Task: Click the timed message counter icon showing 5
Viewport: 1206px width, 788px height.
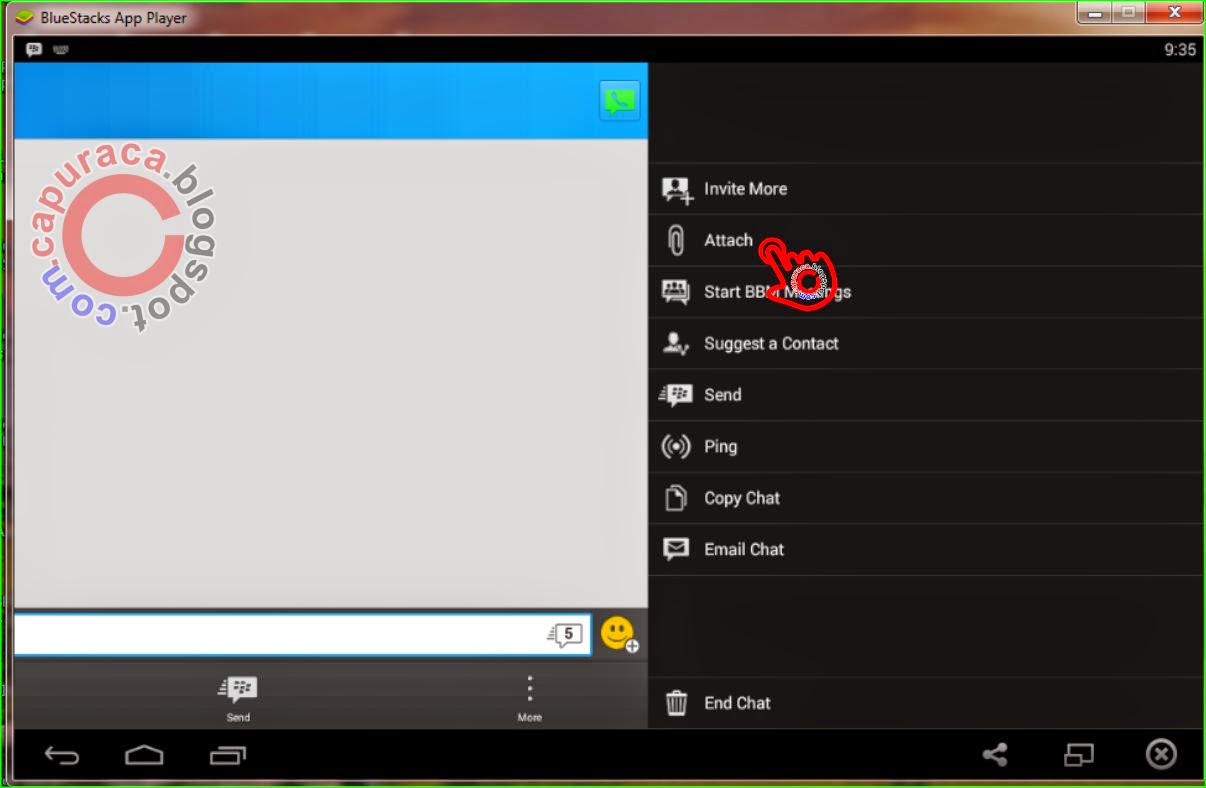Action: point(566,634)
